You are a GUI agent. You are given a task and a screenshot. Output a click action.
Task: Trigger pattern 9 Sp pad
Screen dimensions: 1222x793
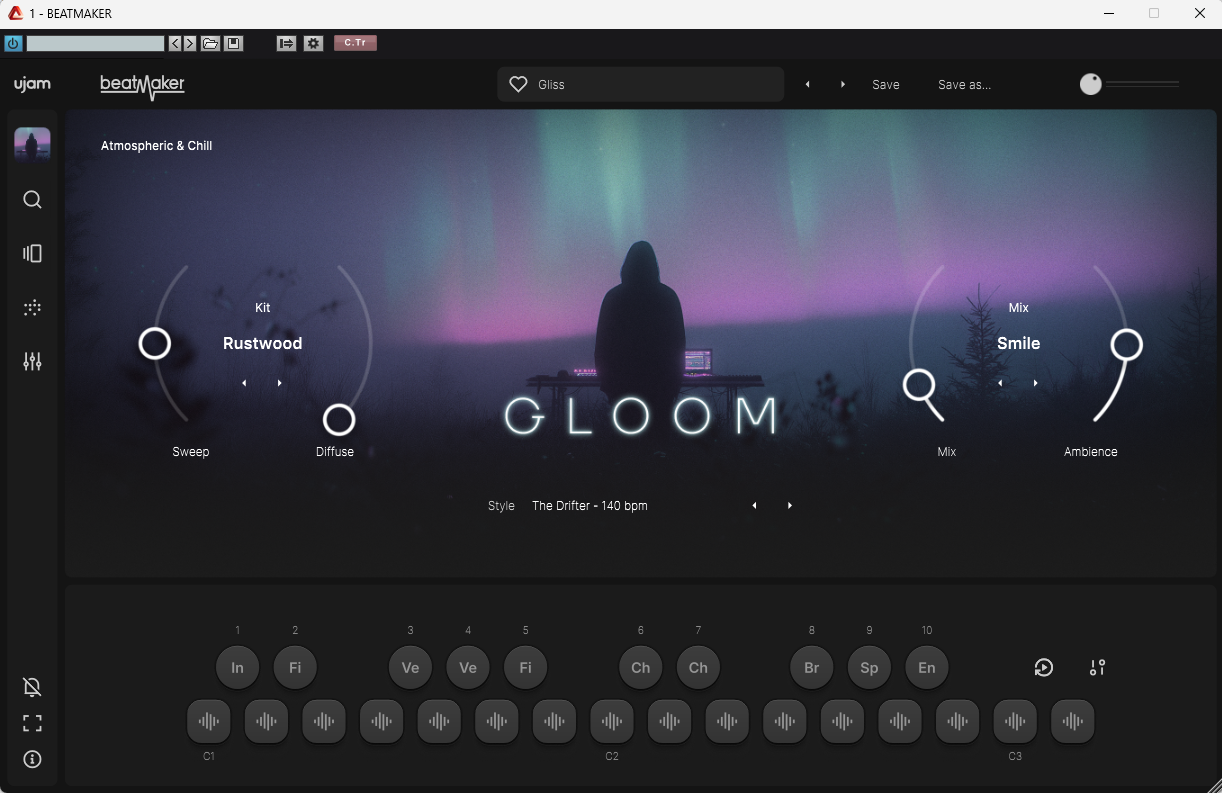[x=869, y=668]
